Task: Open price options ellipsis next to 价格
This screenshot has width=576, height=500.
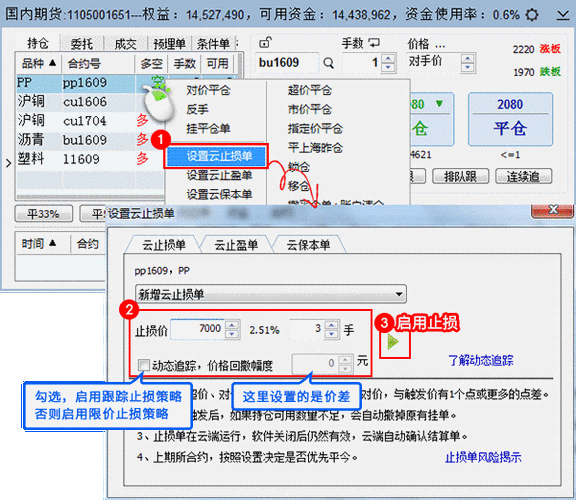Action: click(x=440, y=46)
